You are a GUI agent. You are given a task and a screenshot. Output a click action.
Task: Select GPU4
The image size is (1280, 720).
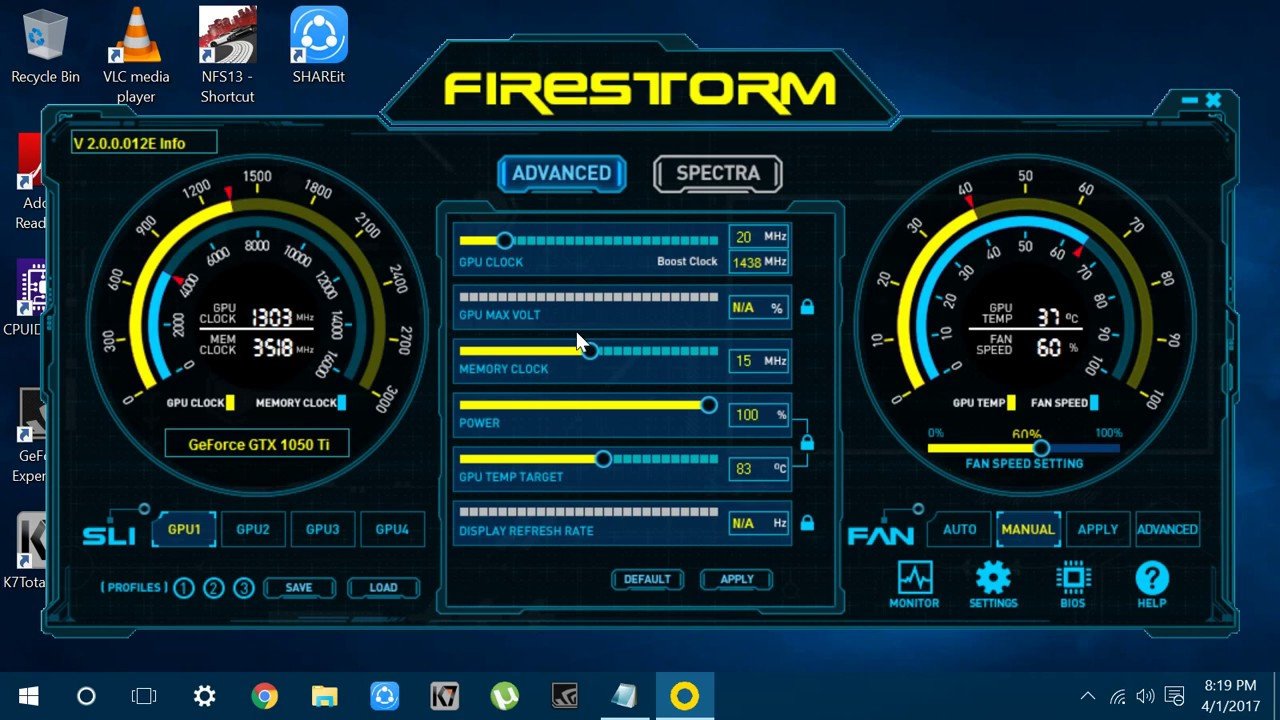coord(392,529)
